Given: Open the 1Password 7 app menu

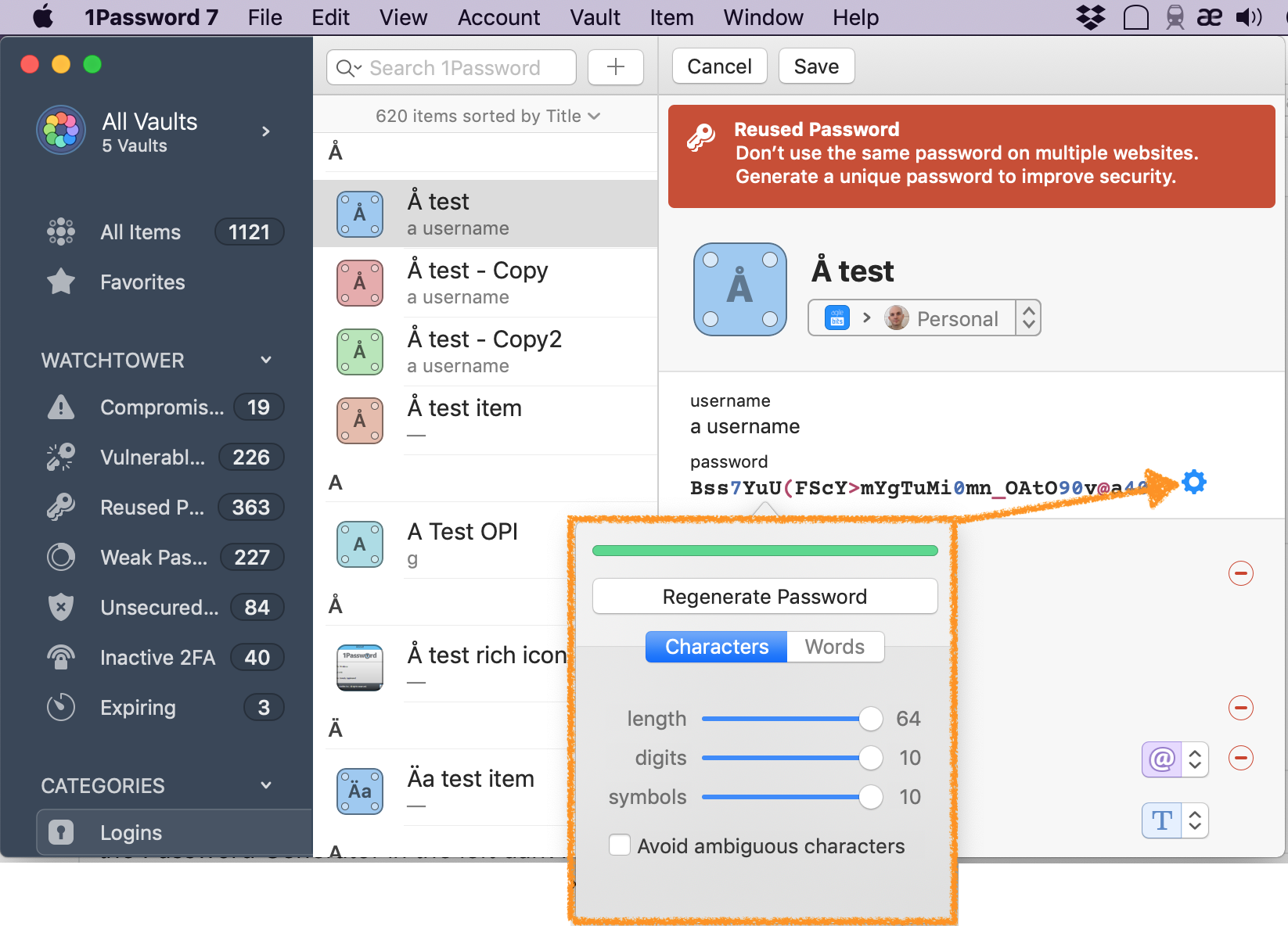Looking at the screenshot, I should tap(151, 17).
